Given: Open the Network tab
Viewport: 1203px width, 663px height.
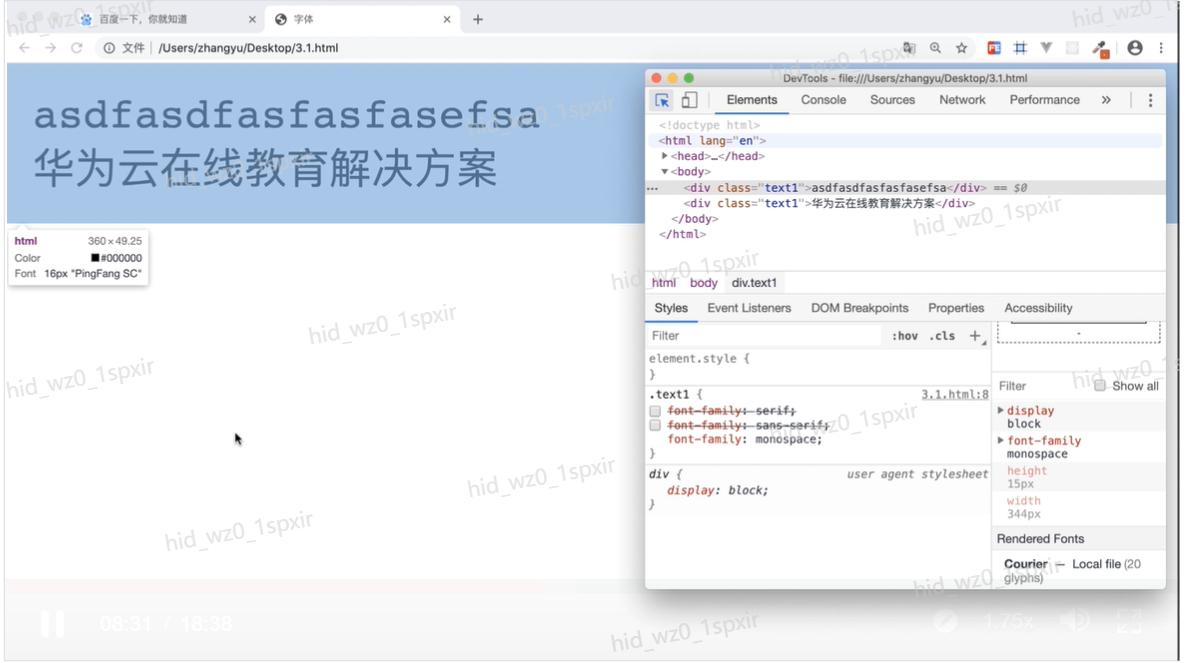Looking at the screenshot, I should pos(962,100).
